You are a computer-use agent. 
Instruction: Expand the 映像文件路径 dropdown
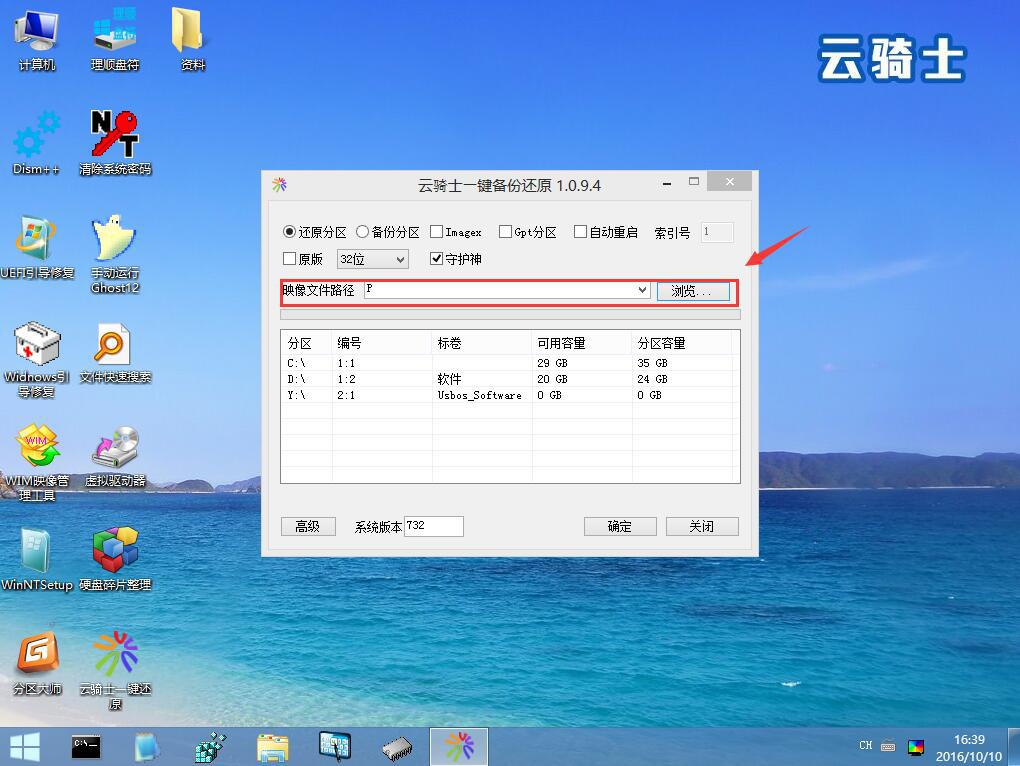click(644, 290)
